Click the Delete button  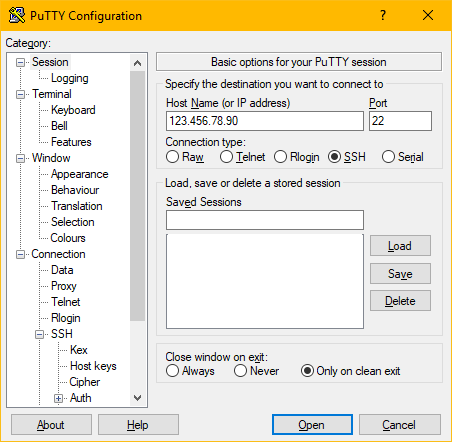[x=400, y=301]
